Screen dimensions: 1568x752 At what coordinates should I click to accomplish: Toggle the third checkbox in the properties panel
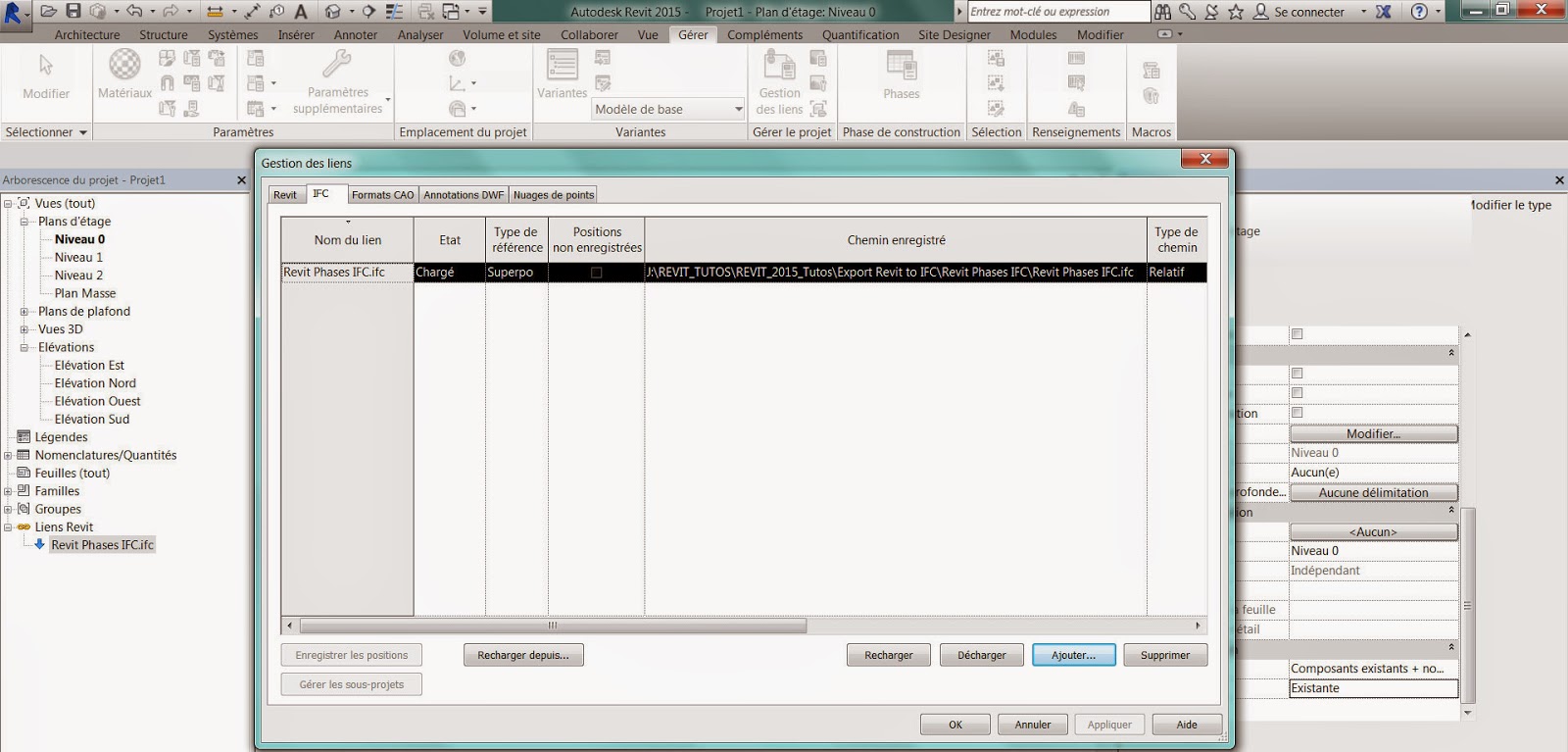click(x=1297, y=393)
